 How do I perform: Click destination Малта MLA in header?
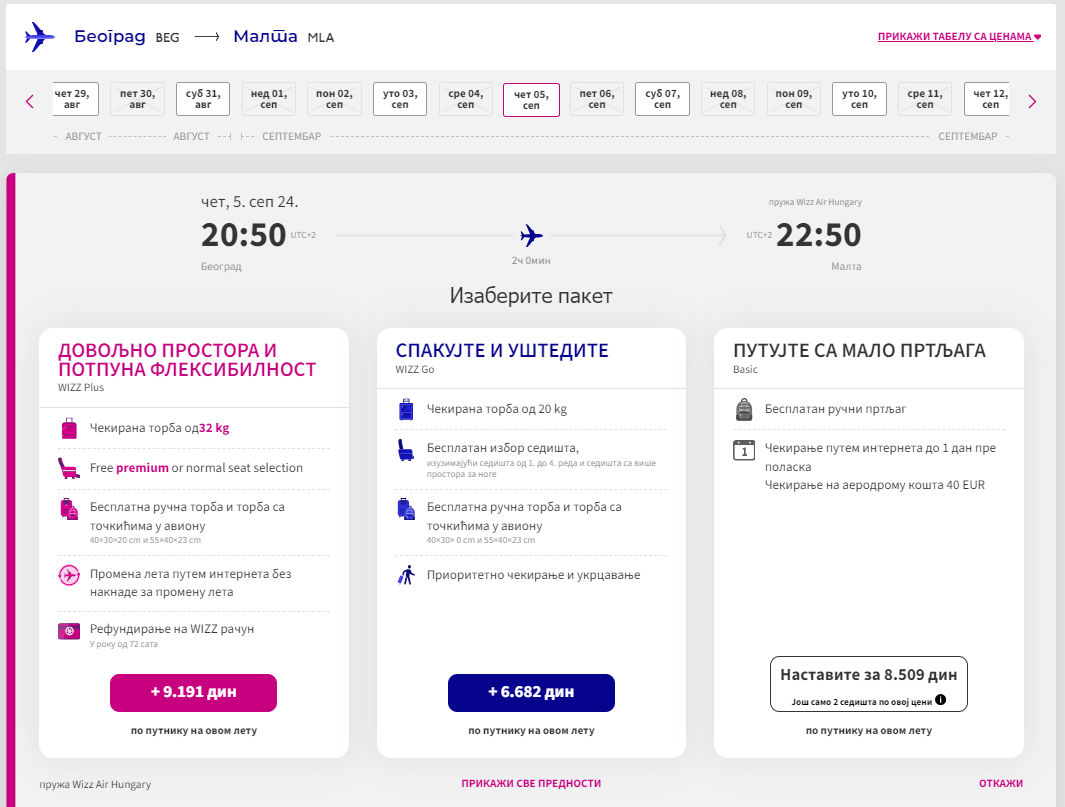coord(283,37)
